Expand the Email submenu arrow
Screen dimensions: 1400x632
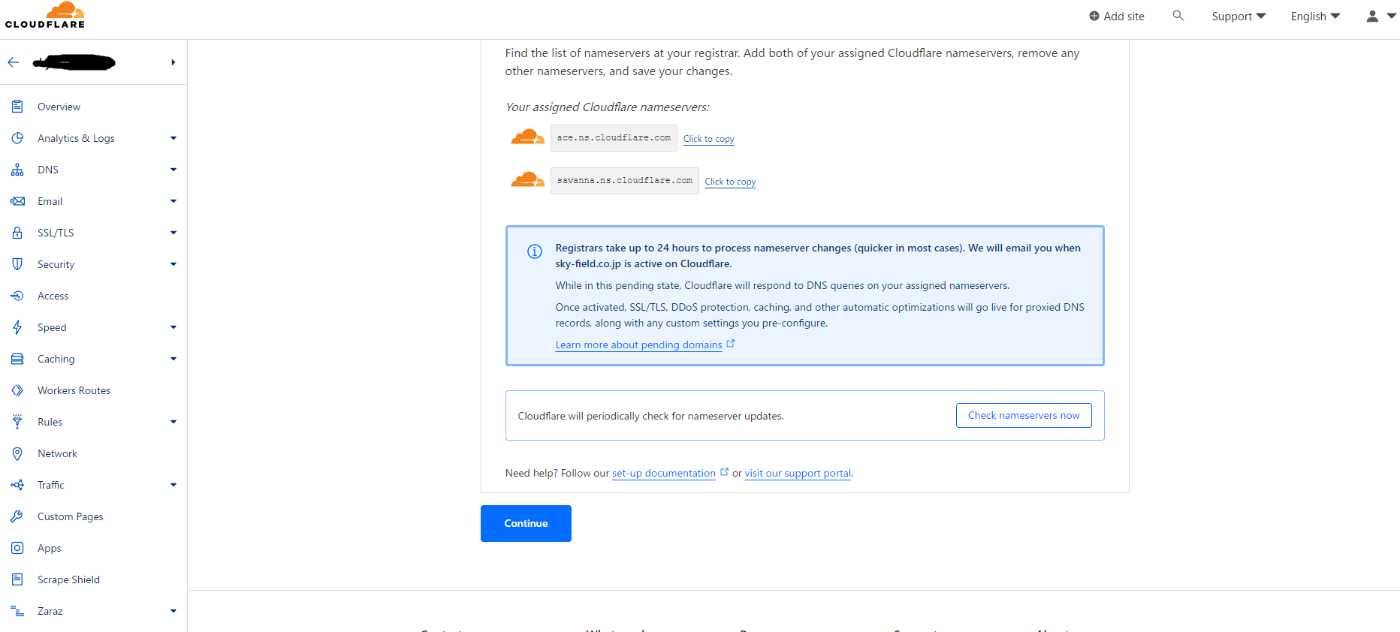pyautogui.click(x=173, y=201)
